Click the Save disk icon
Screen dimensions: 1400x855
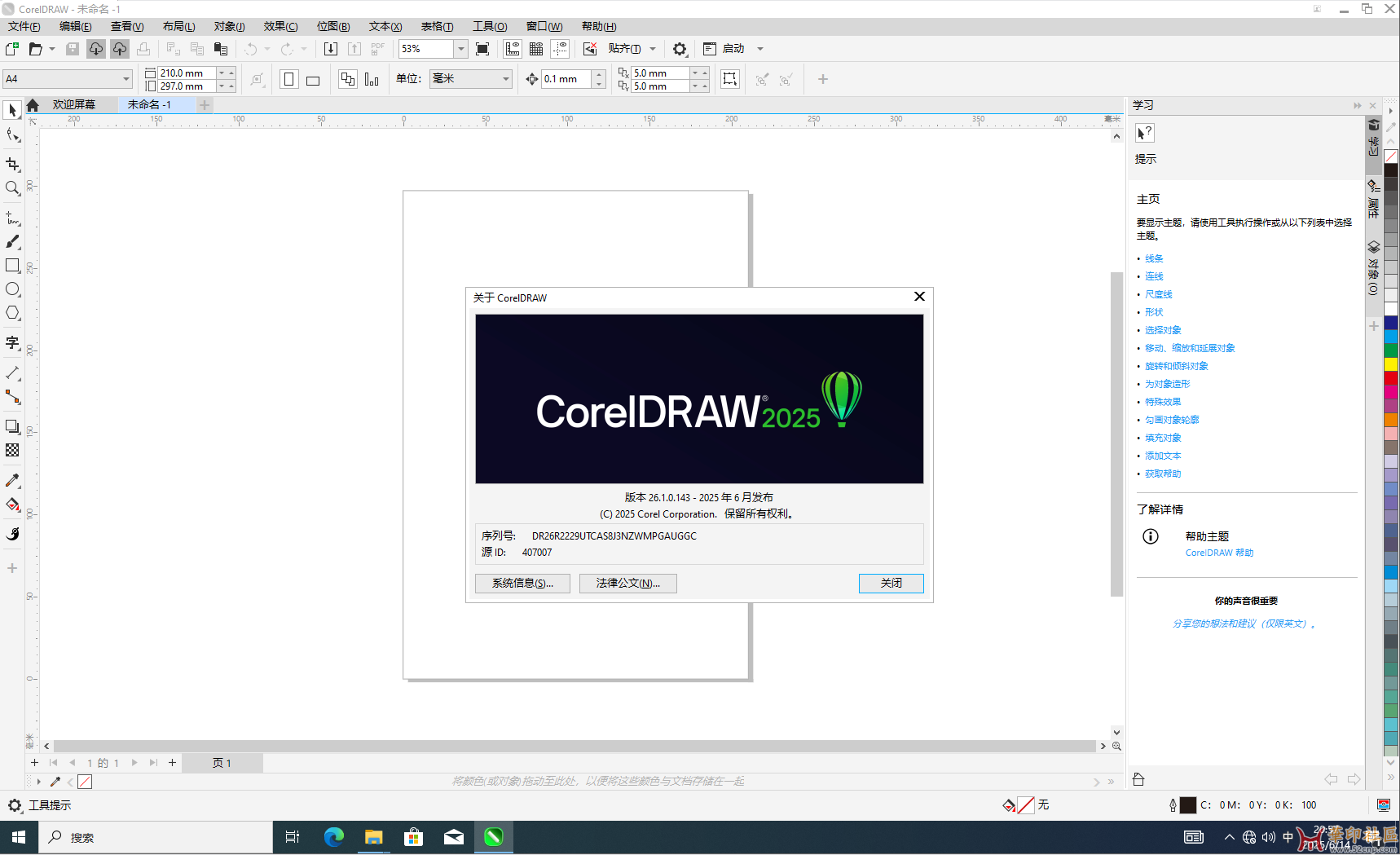(x=73, y=49)
